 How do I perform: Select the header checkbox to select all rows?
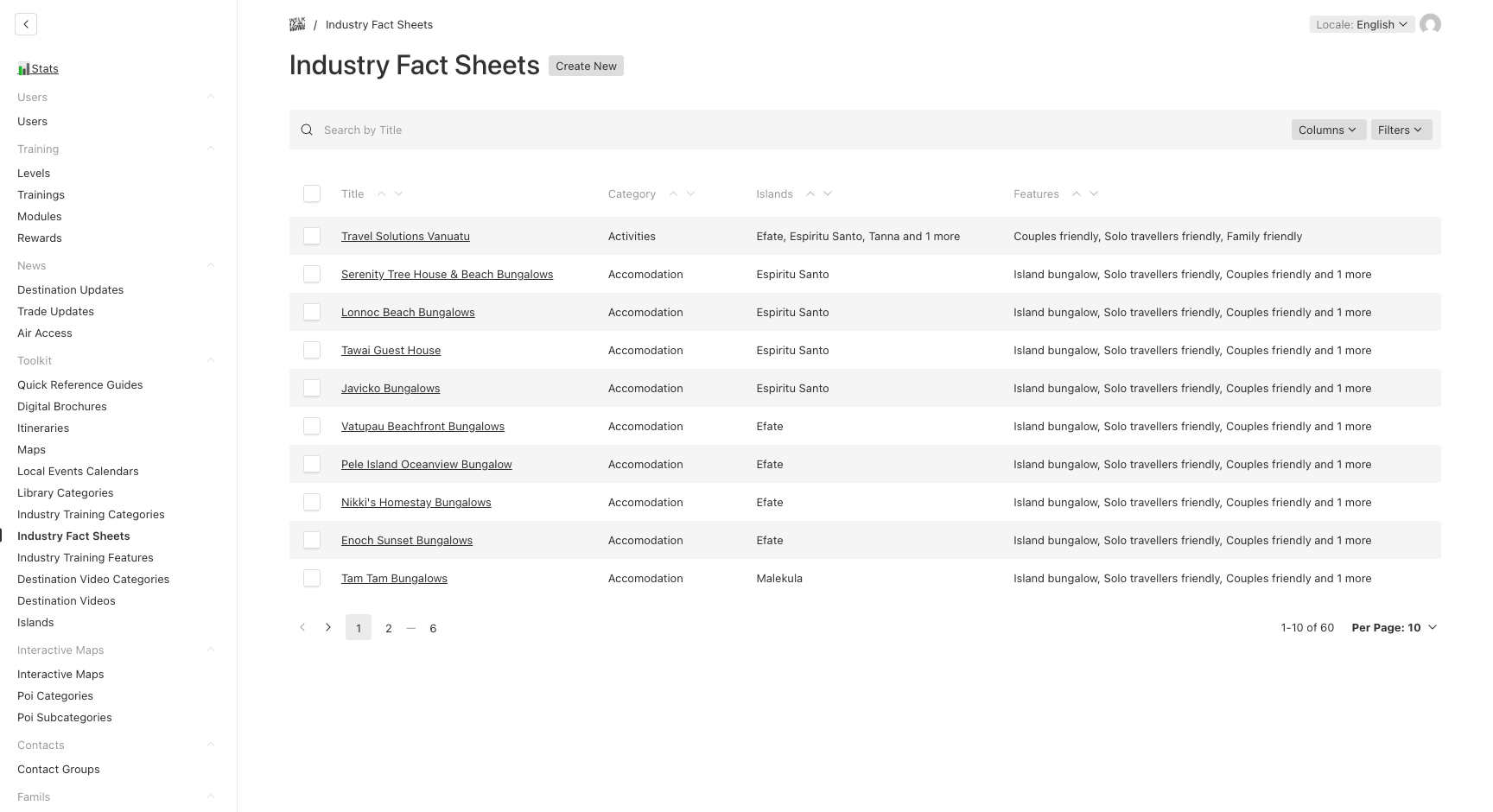pyautogui.click(x=312, y=193)
